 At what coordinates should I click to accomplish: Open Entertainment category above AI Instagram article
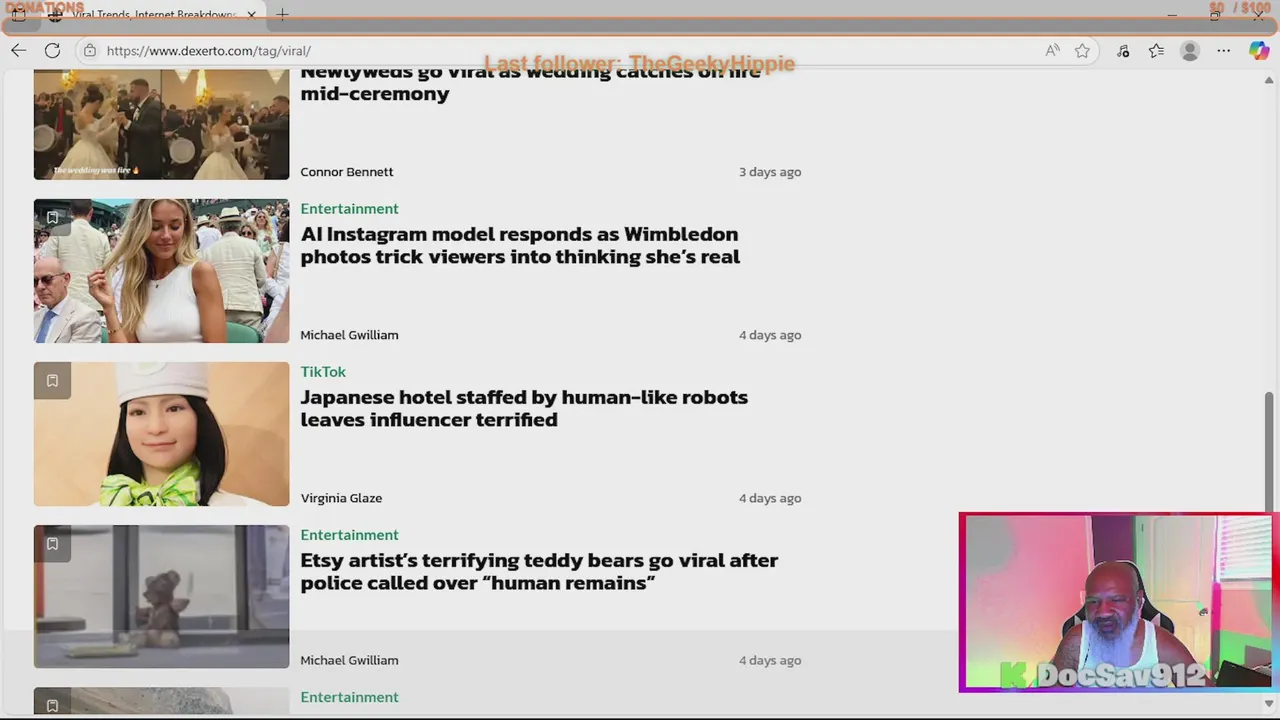[x=349, y=209]
